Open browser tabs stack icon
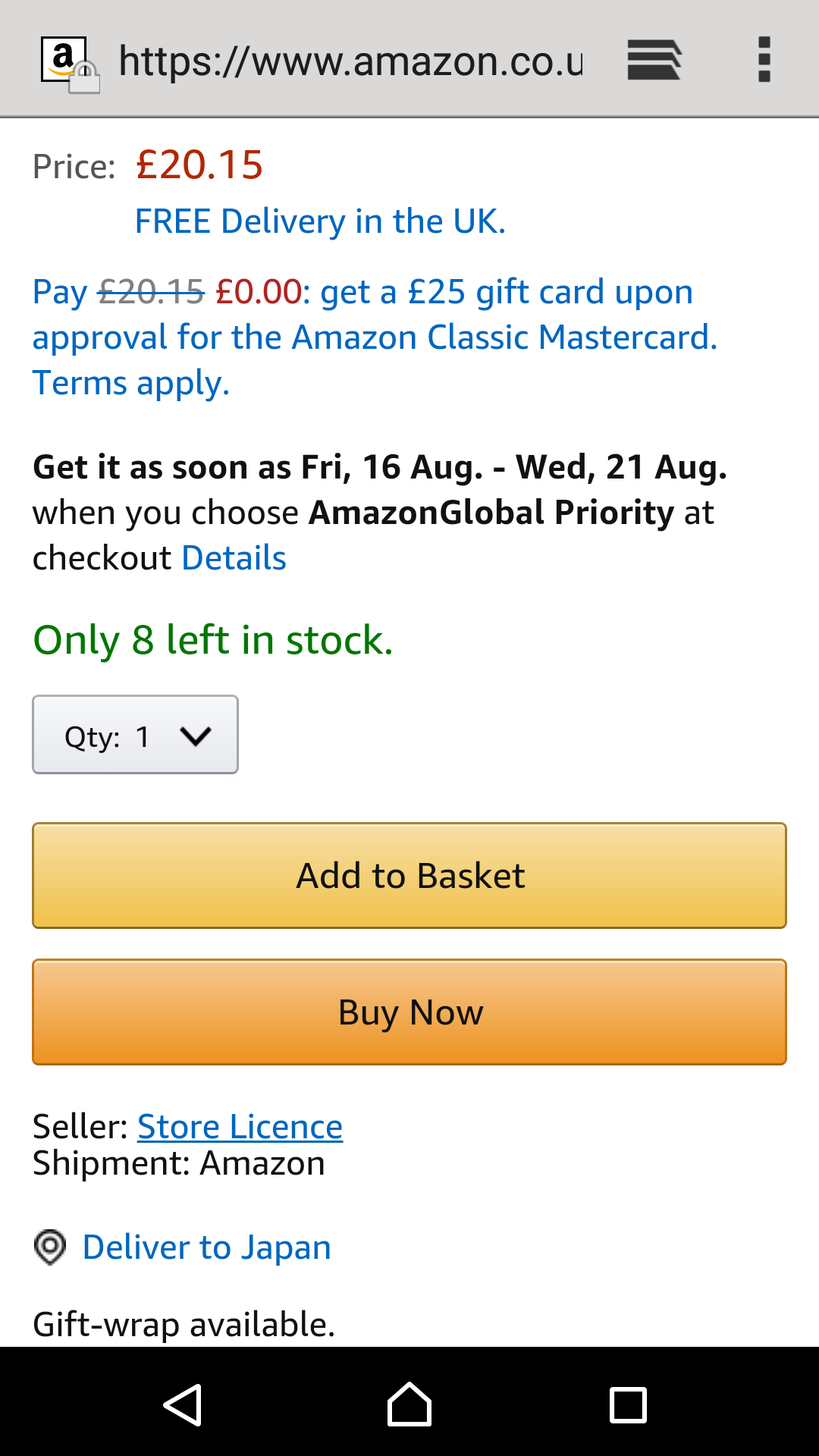819x1456 pixels. (654, 60)
